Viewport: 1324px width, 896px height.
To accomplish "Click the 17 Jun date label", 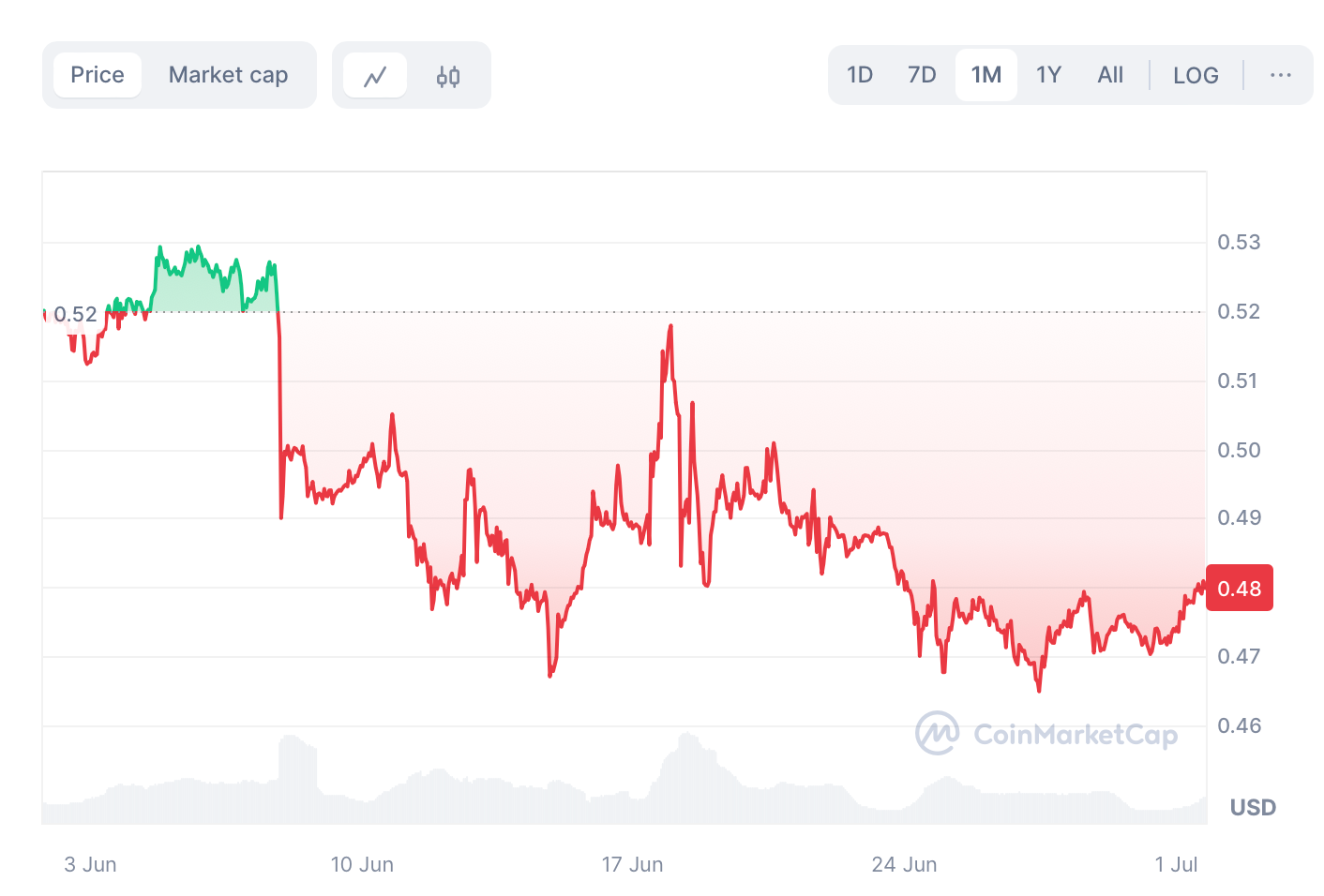I will (634, 864).
